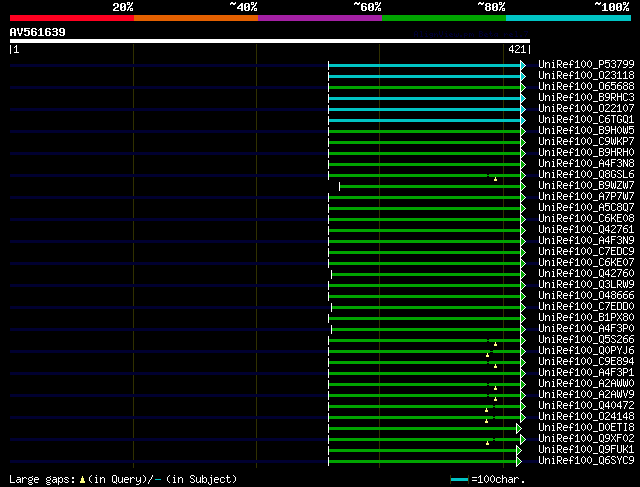640x487 pixels.
Task: Click the red 20% segment of the identity scale
Action: 72,18
